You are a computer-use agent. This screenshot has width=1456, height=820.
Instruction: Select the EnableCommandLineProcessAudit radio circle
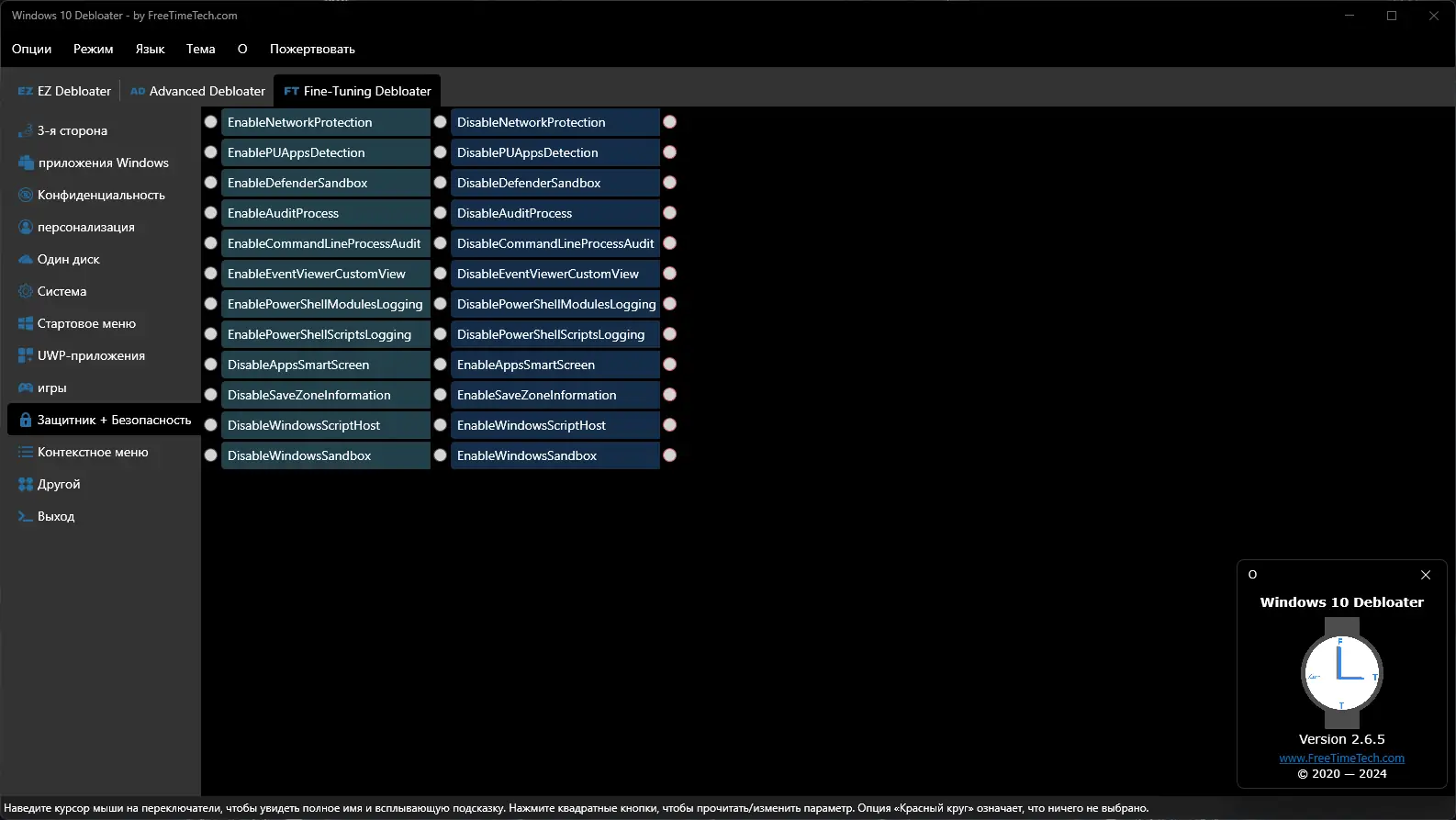211,243
